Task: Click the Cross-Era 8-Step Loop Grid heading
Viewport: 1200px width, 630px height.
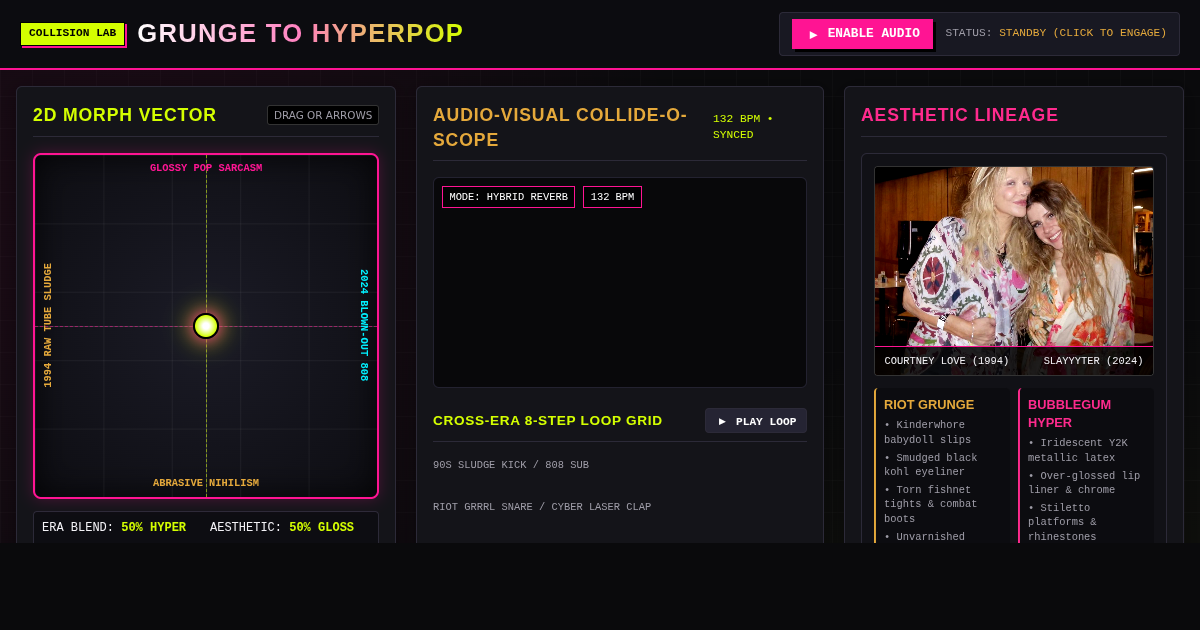Action: (x=548, y=421)
